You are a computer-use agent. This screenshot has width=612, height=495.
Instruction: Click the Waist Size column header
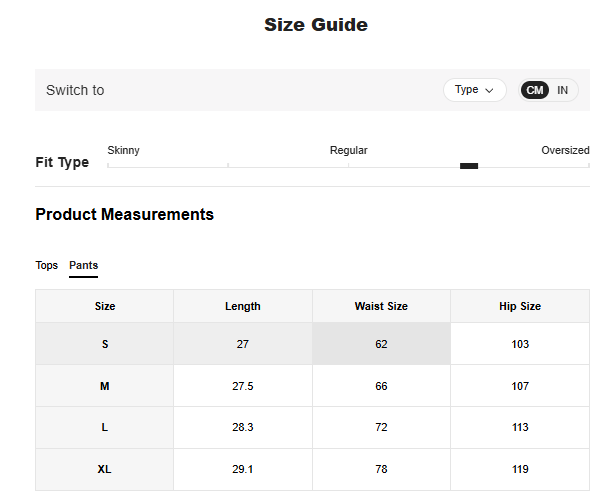381,306
